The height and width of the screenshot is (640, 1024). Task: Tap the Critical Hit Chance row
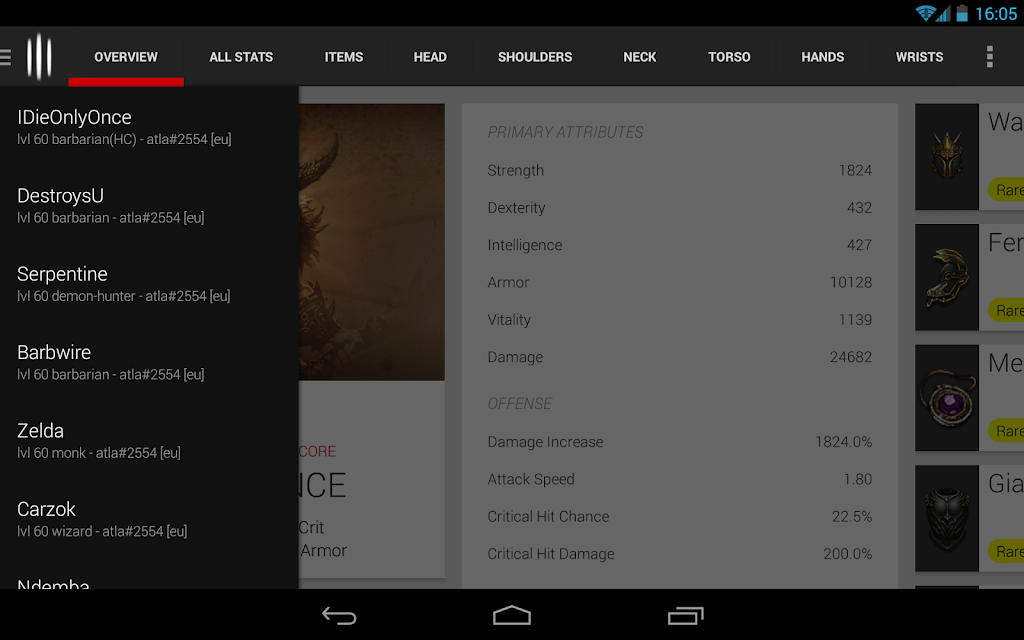click(679, 517)
